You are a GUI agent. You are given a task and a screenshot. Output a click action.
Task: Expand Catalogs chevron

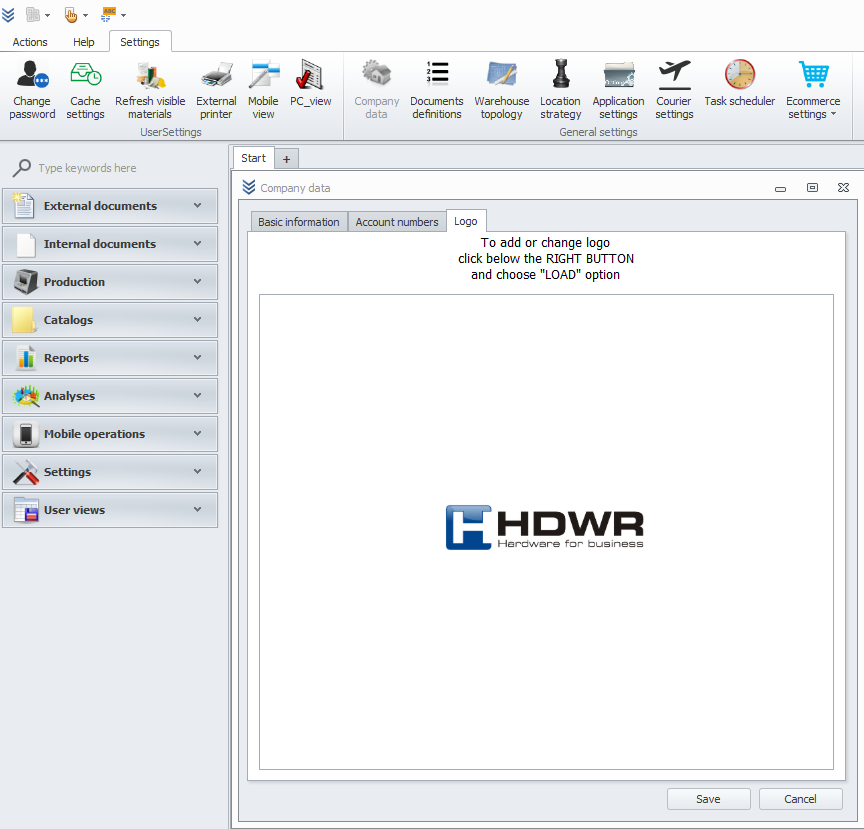(197, 320)
